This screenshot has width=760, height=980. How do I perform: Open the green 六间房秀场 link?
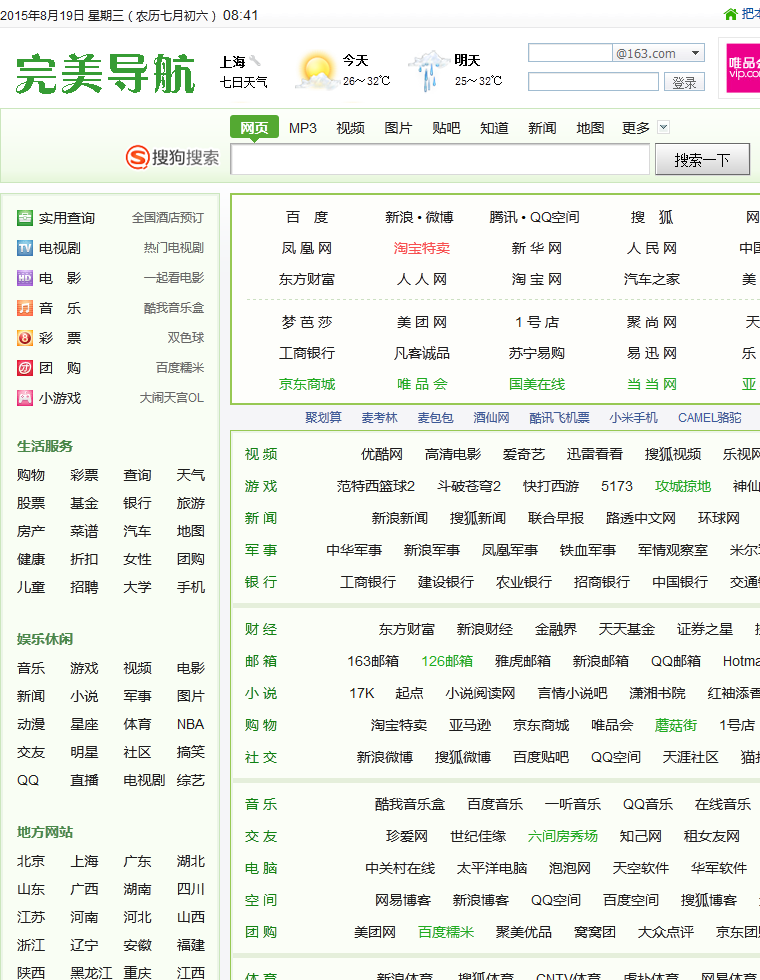(562, 836)
